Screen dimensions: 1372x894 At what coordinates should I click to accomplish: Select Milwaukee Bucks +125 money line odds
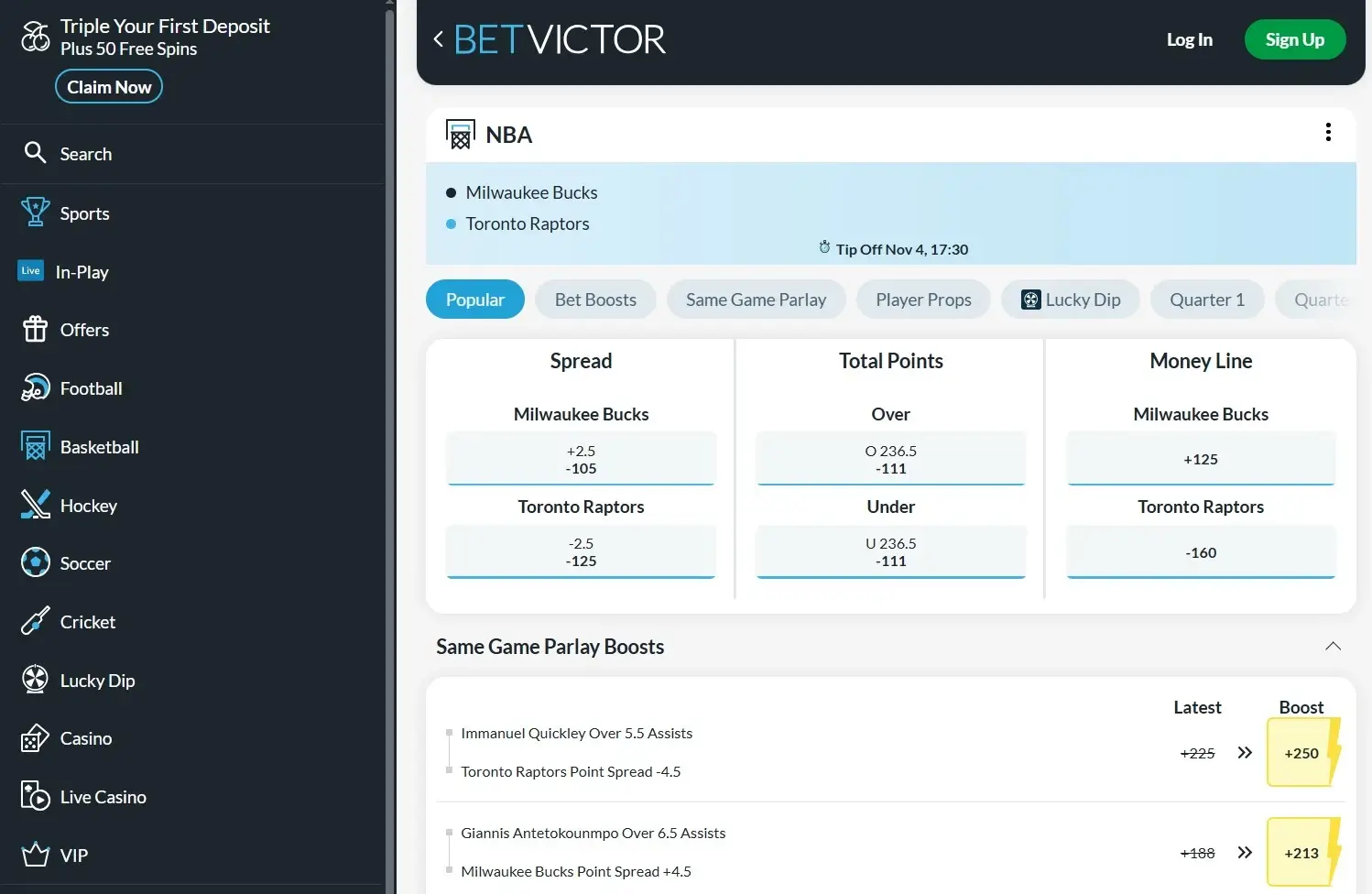[1201, 458]
